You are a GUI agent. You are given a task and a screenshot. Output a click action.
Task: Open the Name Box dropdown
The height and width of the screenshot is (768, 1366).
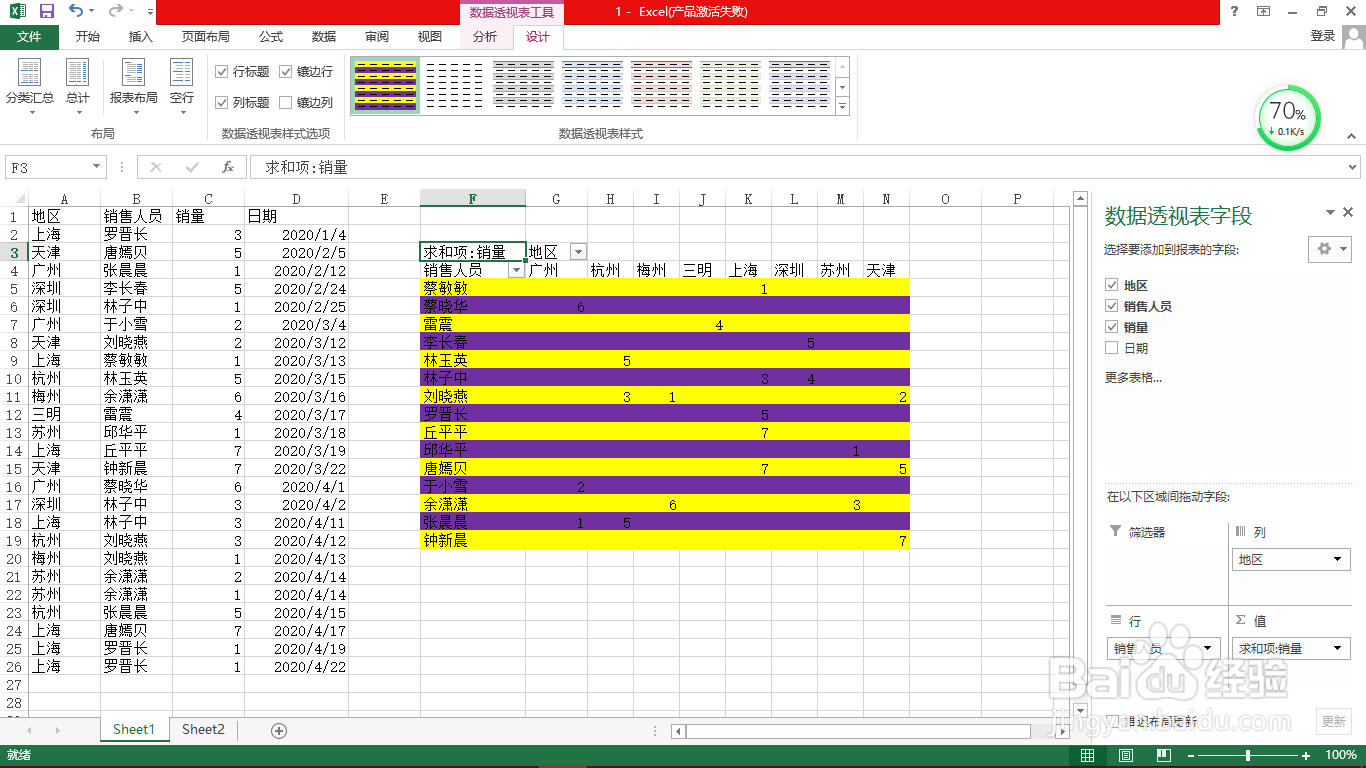[97, 167]
